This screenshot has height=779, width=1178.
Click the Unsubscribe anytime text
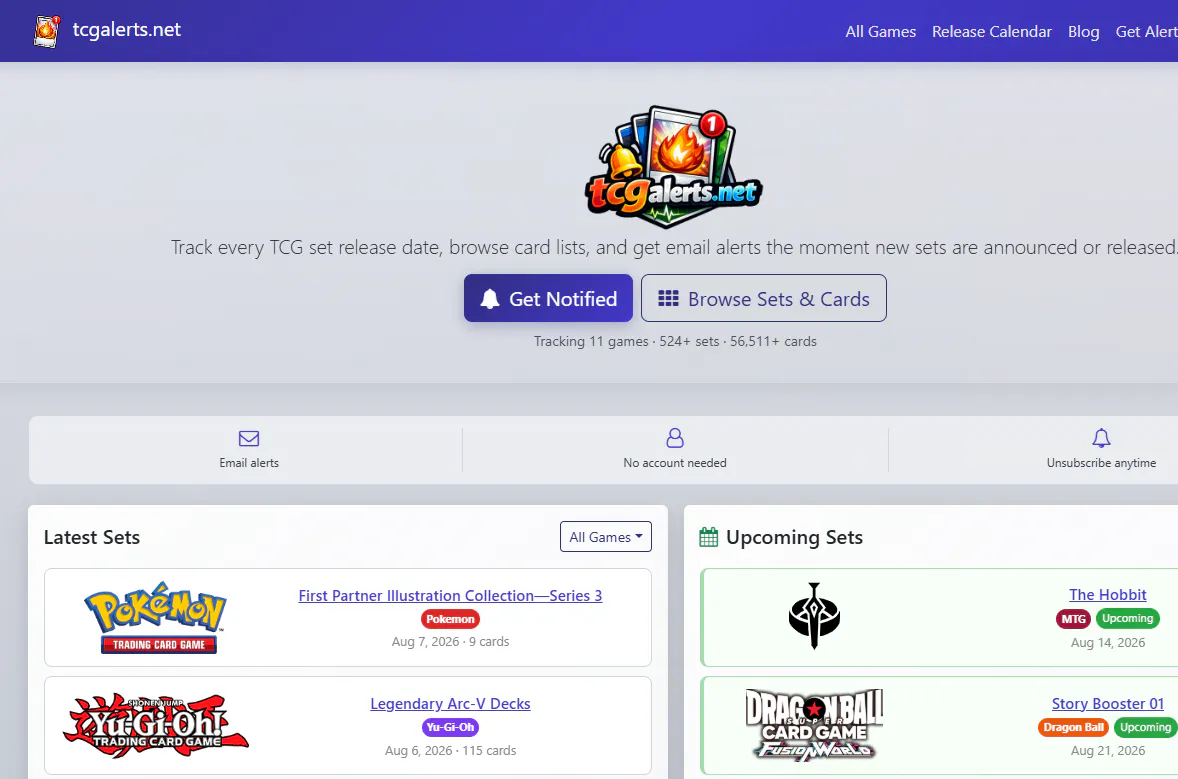point(1101,463)
